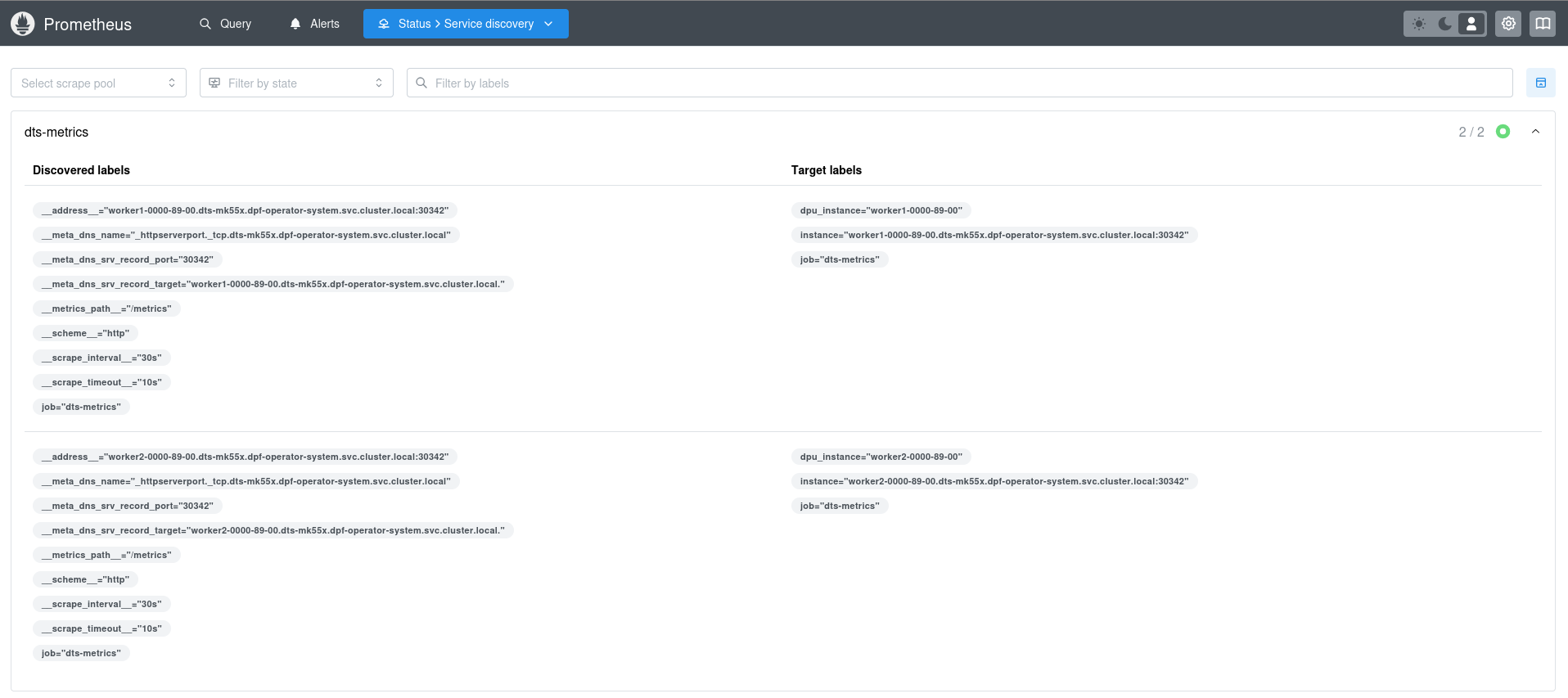Switch to light theme sun icon
1568x698 pixels.
pos(1419,24)
